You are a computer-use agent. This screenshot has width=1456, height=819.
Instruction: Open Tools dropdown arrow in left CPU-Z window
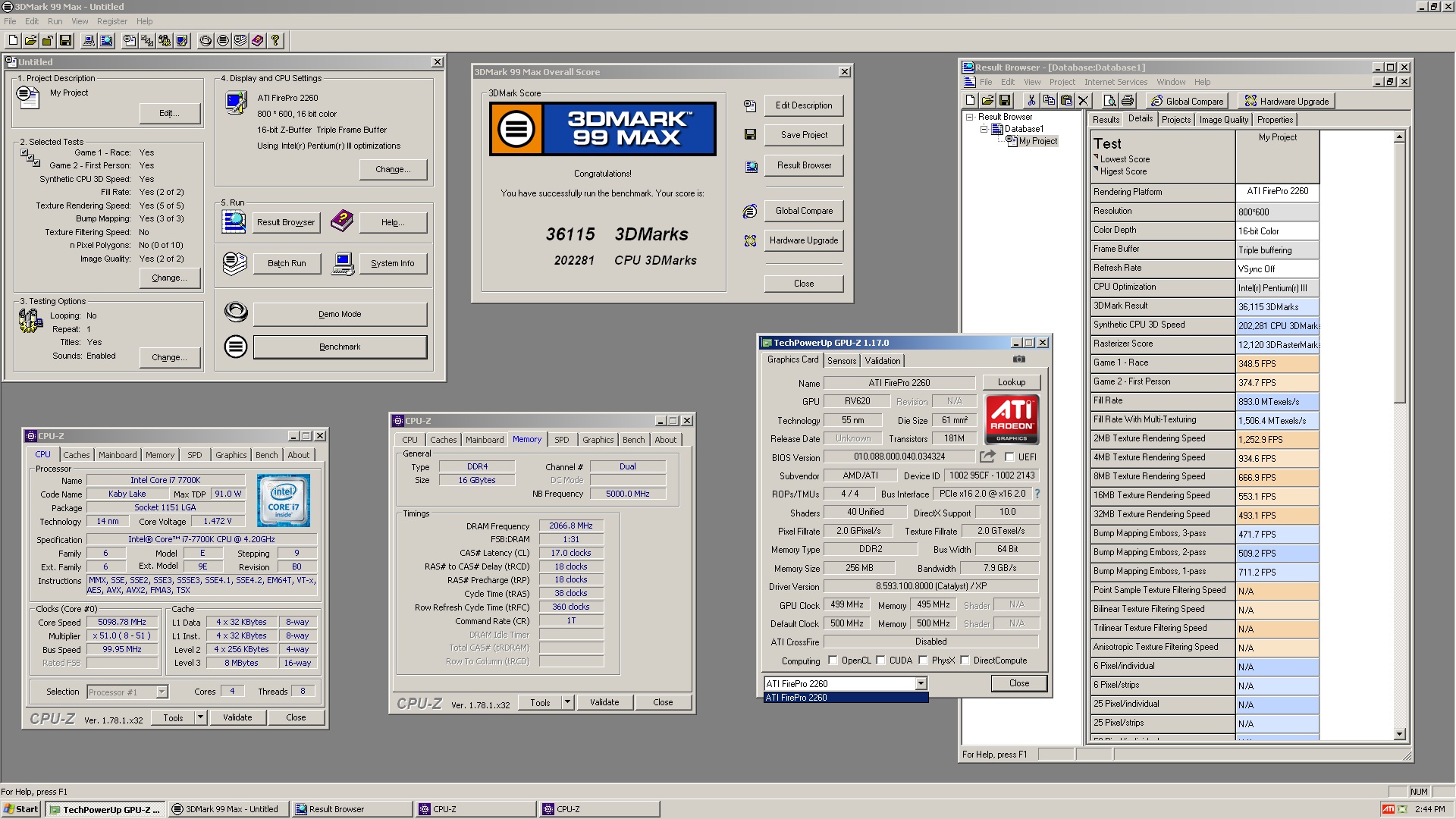point(200,717)
